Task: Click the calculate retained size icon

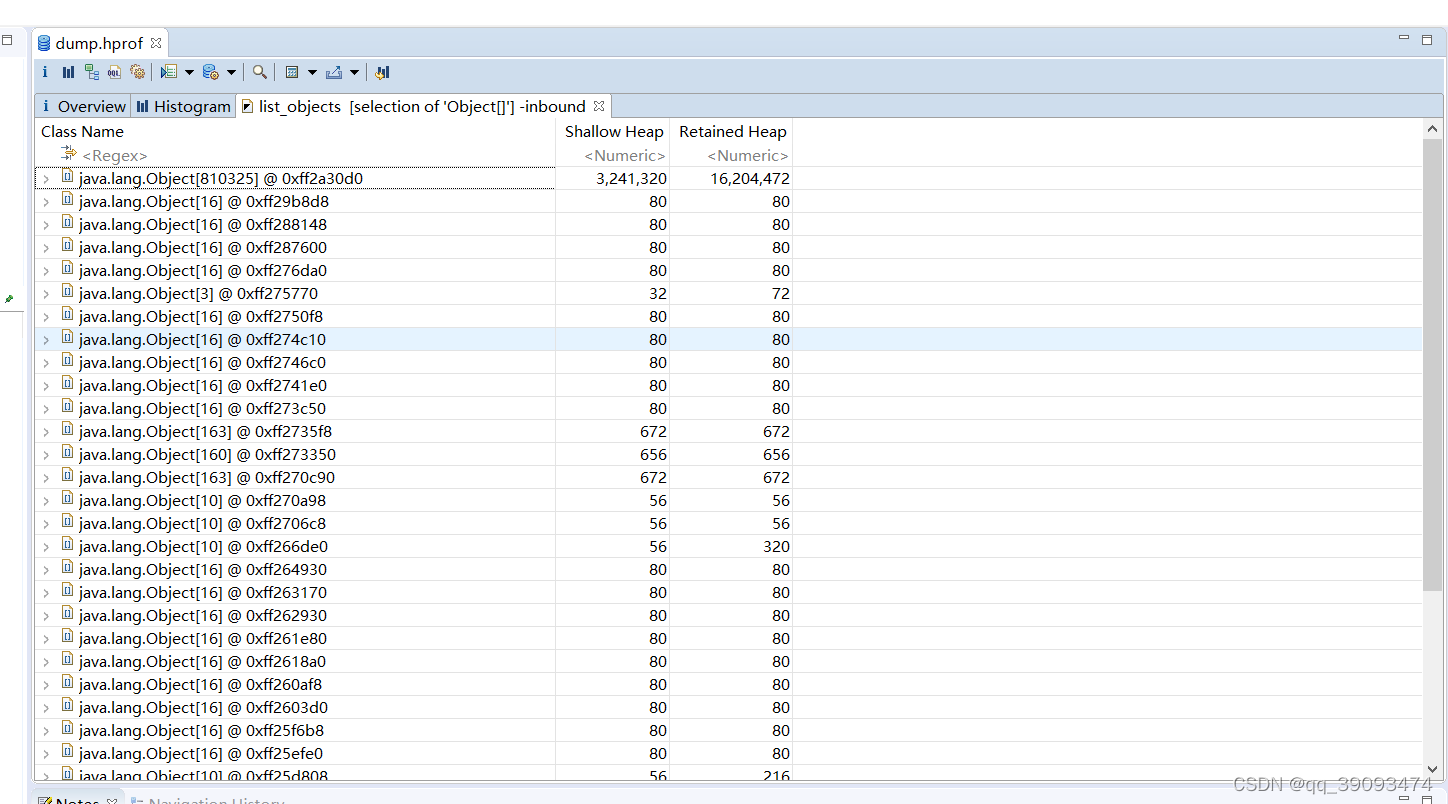Action: click(x=292, y=72)
